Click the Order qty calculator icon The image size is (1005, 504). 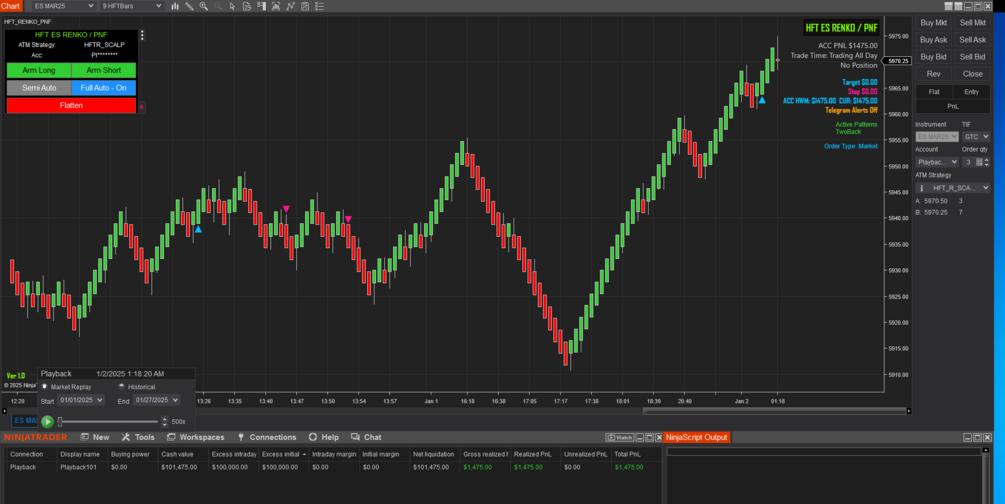pyautogui.click(x=979, y=162)
